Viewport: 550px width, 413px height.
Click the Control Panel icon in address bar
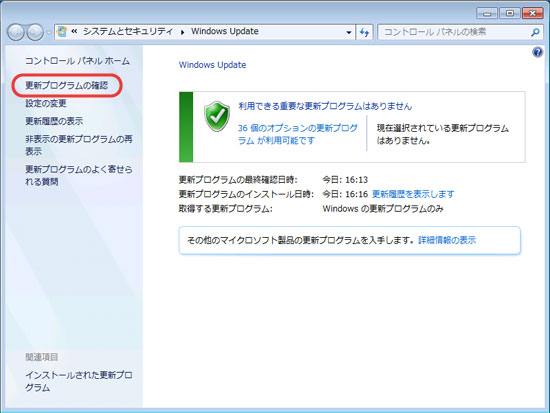tap(62, 32)
